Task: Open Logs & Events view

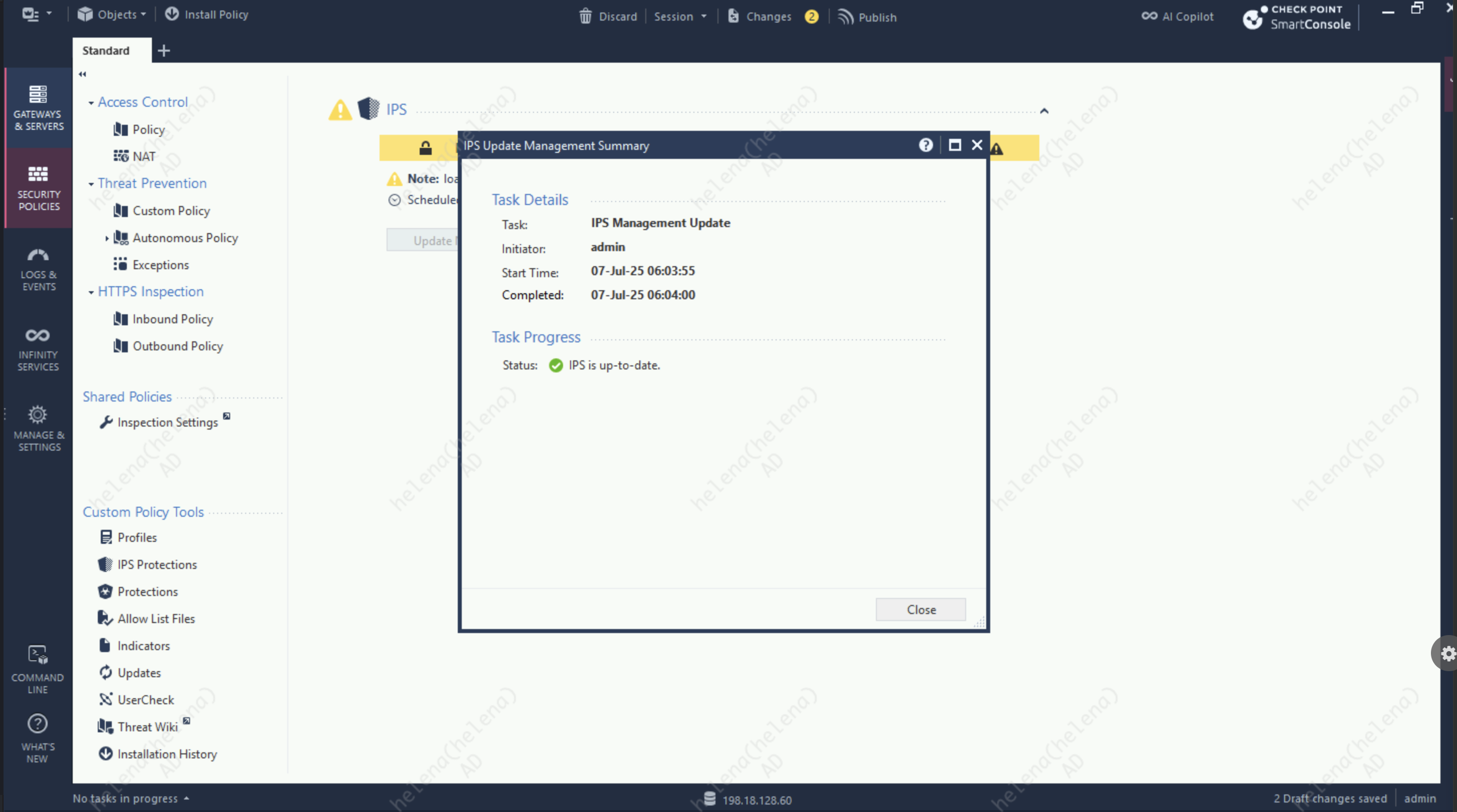Action: click(38, 269)
